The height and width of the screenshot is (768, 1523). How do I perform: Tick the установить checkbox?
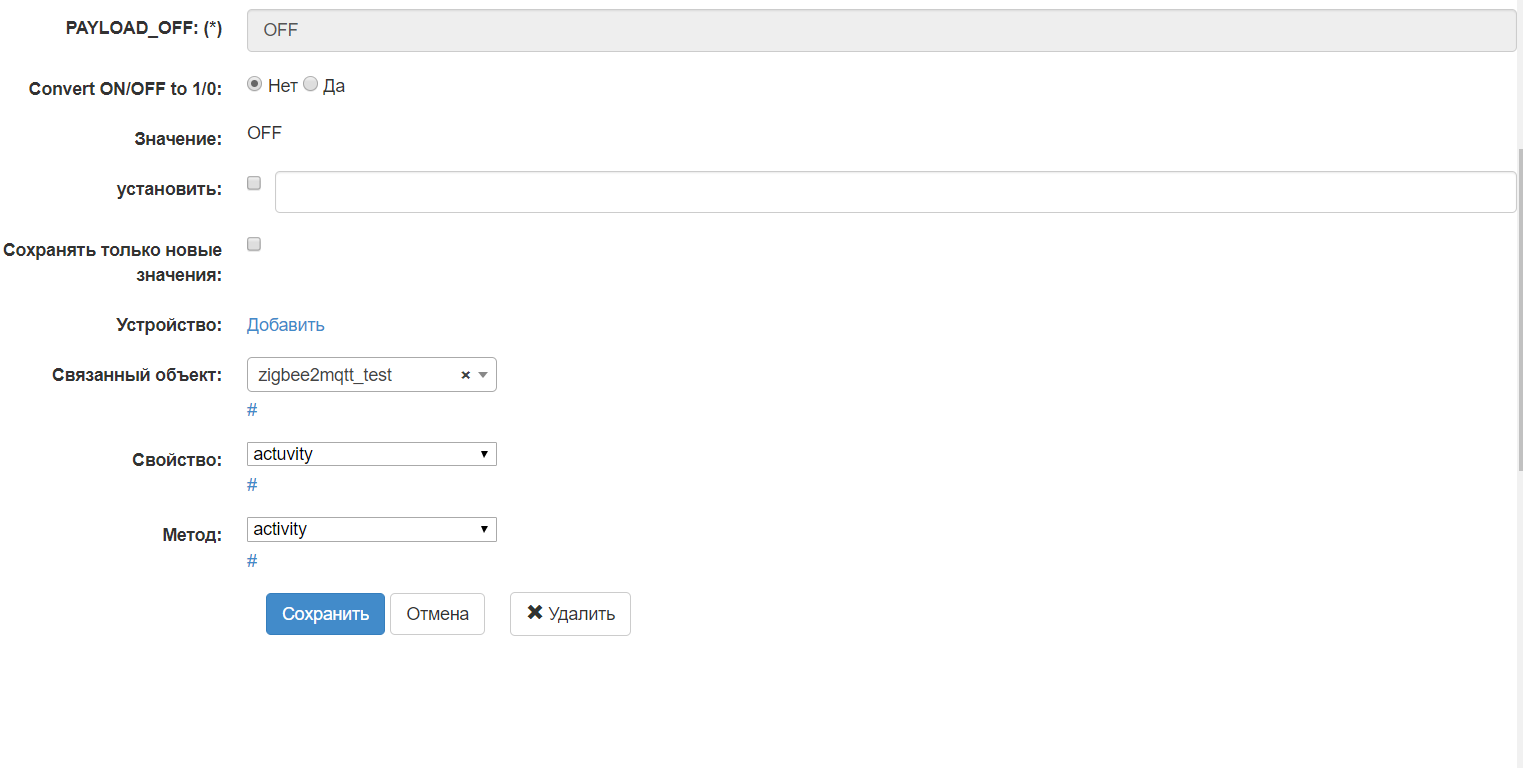[254, 183]
